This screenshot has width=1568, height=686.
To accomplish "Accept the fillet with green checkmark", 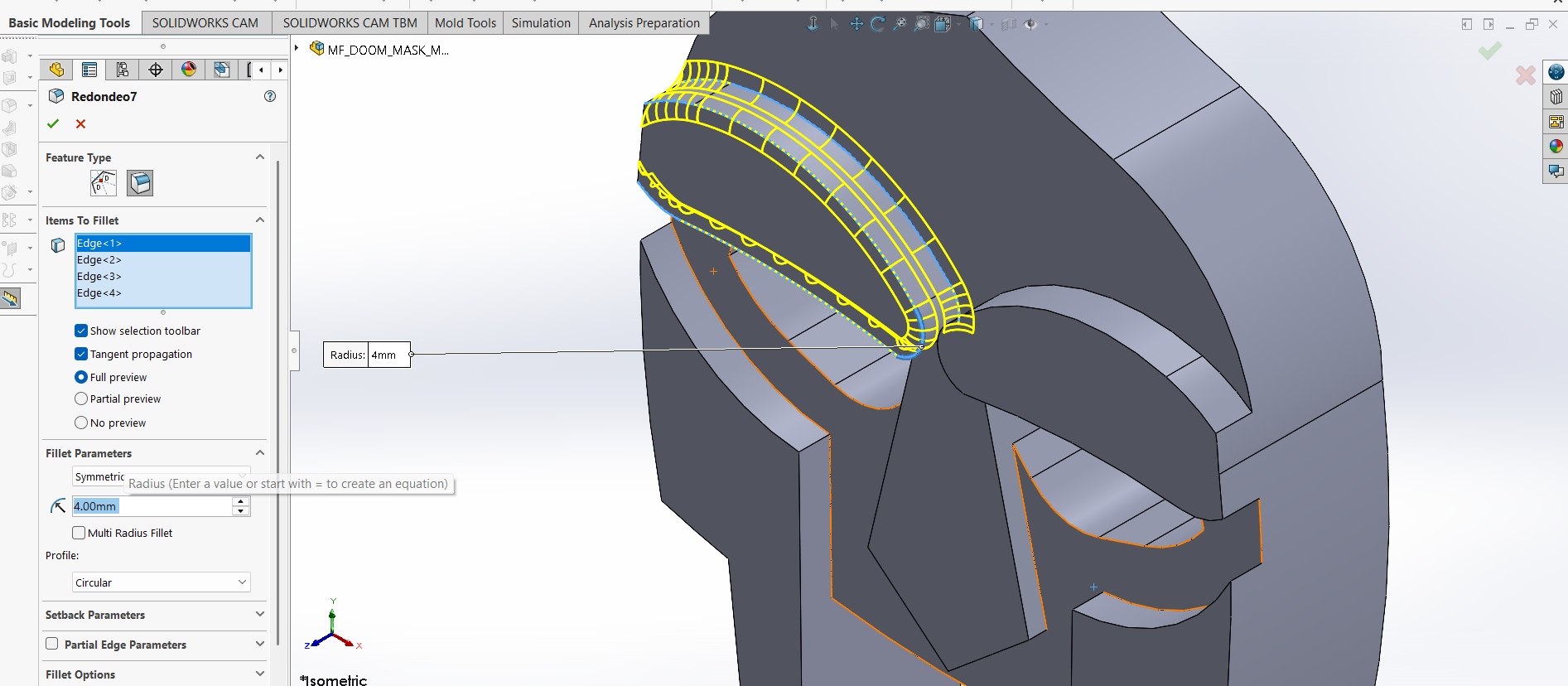I will pos(53,123).
